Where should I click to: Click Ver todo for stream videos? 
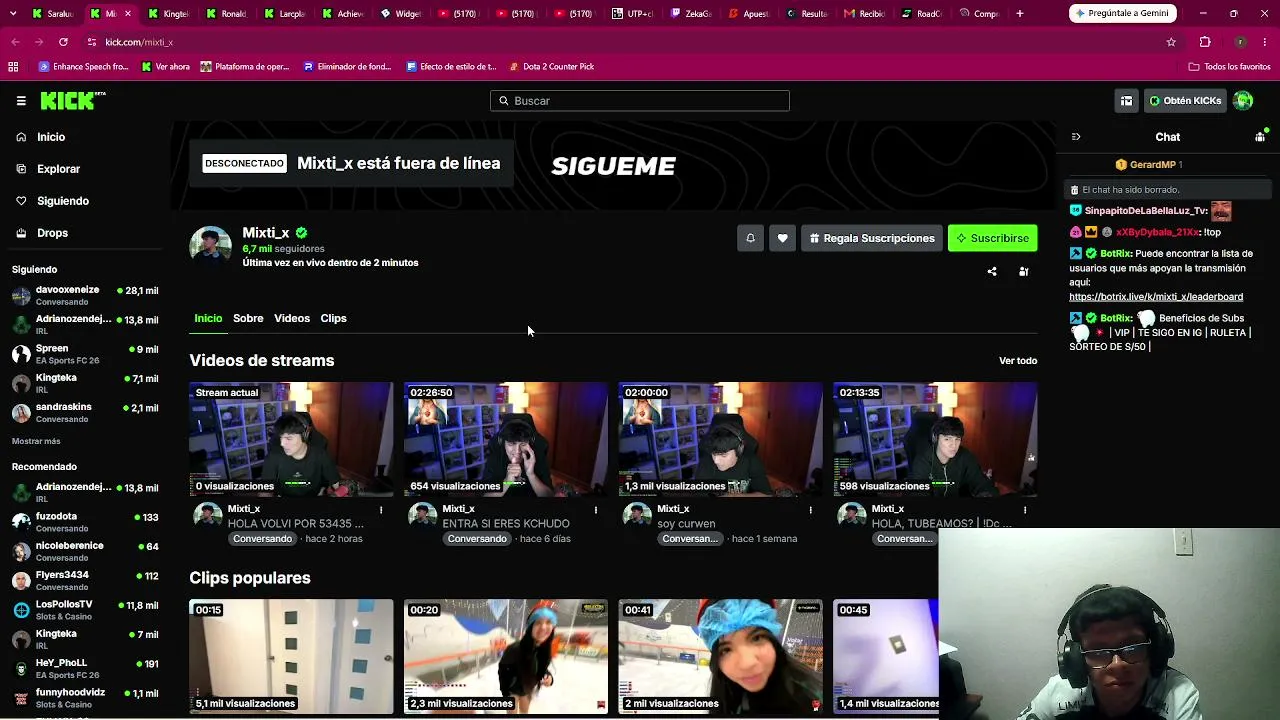click(1018, 361)
